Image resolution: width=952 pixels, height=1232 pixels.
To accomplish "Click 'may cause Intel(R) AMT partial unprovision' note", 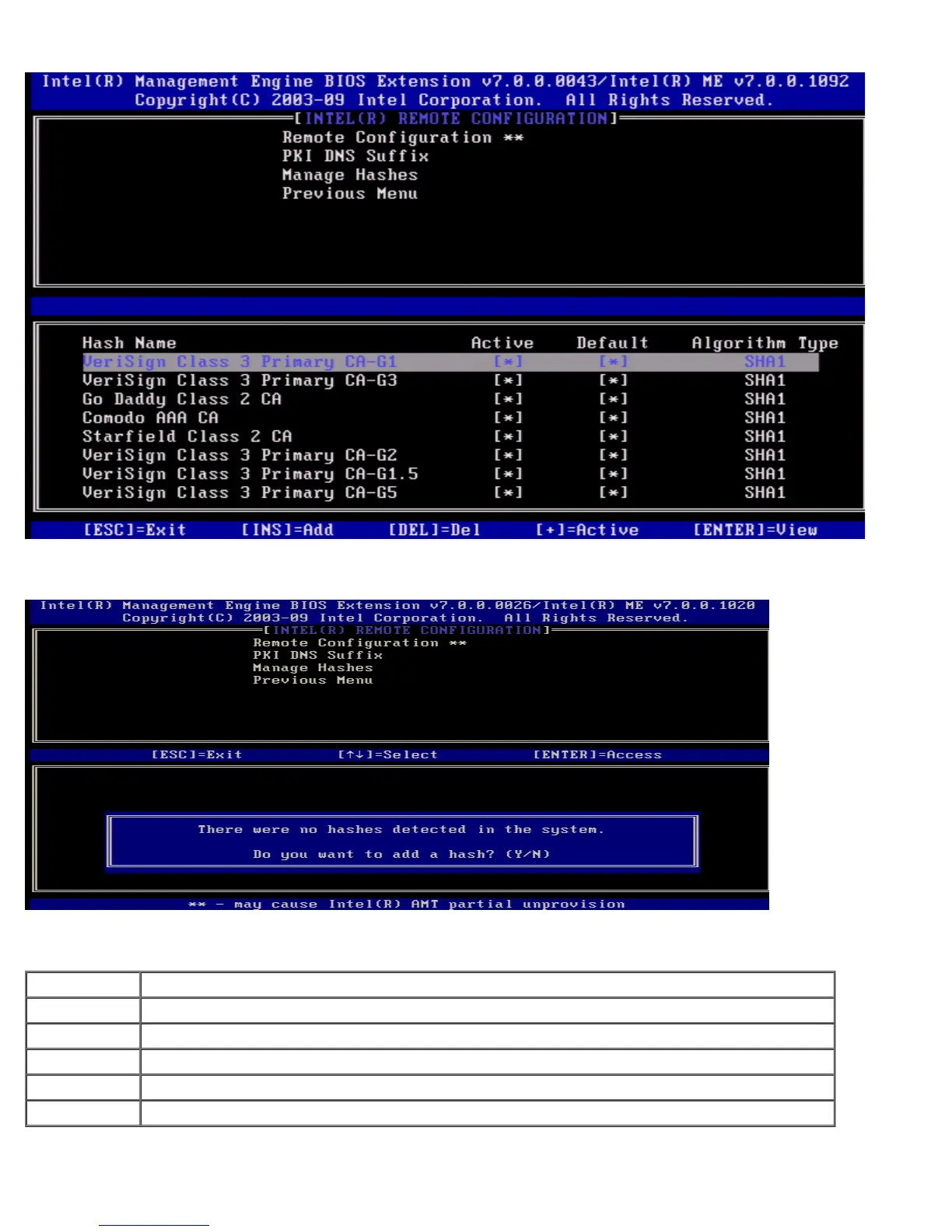I will (407, 904).
